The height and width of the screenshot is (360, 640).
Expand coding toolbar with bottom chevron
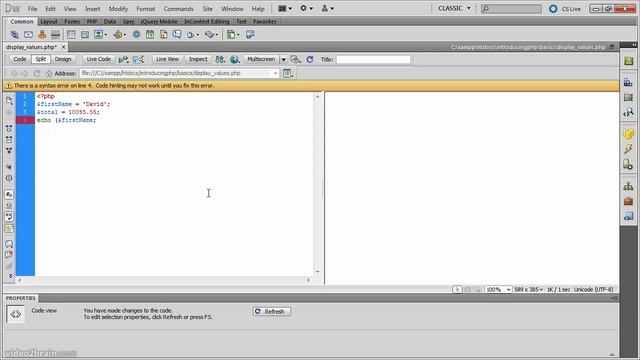10,277
